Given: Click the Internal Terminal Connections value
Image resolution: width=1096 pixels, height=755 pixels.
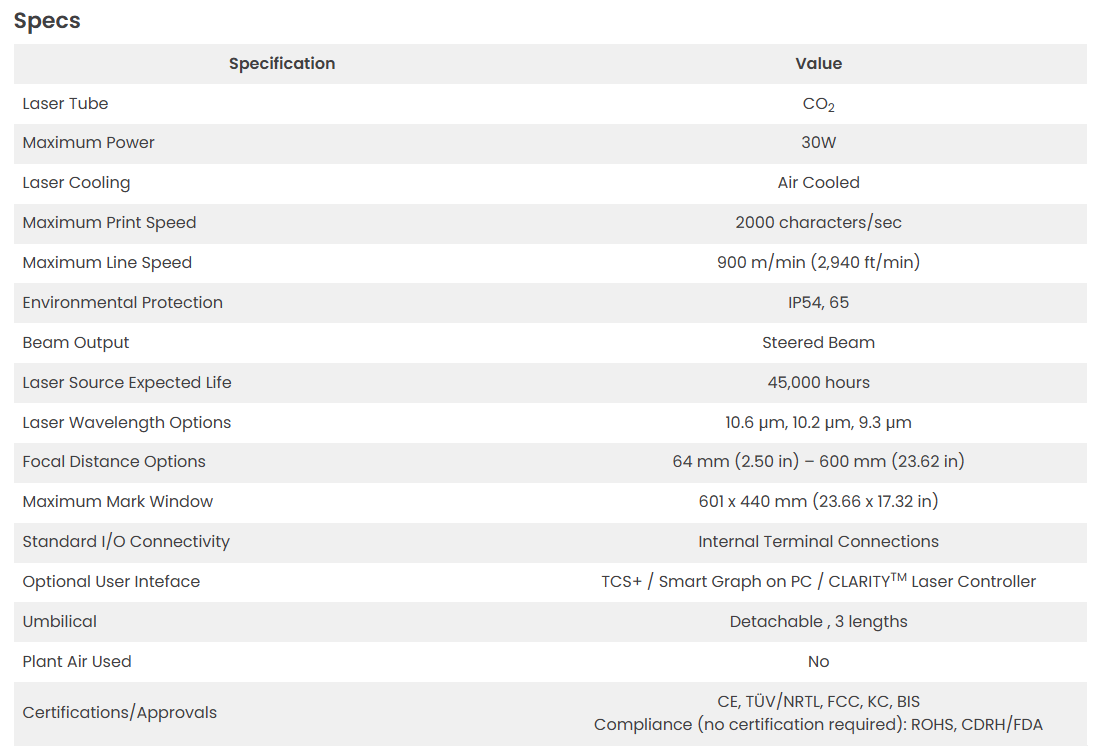Looking at the screenshot, I should [818, 542].
